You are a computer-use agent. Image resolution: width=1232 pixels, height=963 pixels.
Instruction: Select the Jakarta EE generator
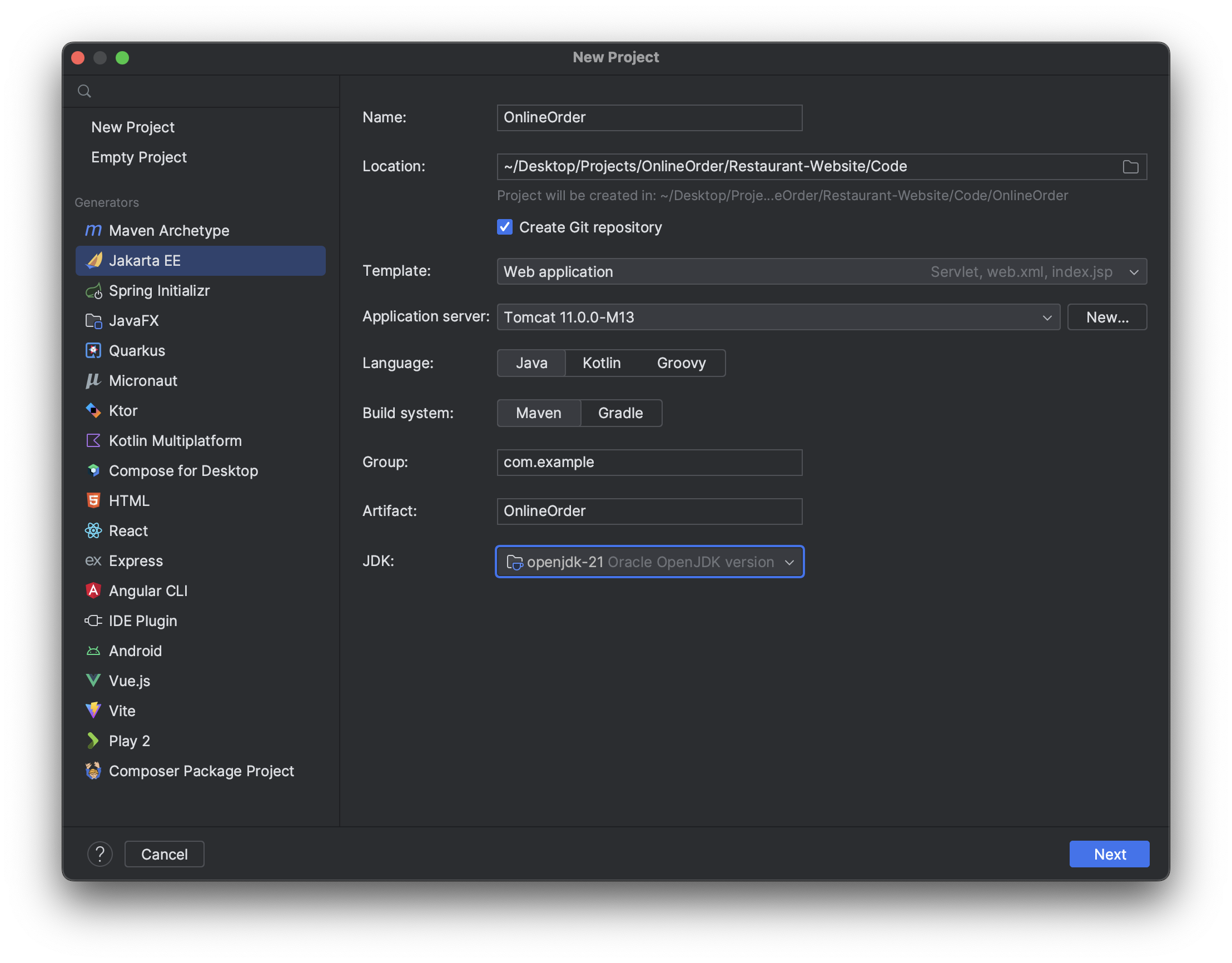[145, 260]
